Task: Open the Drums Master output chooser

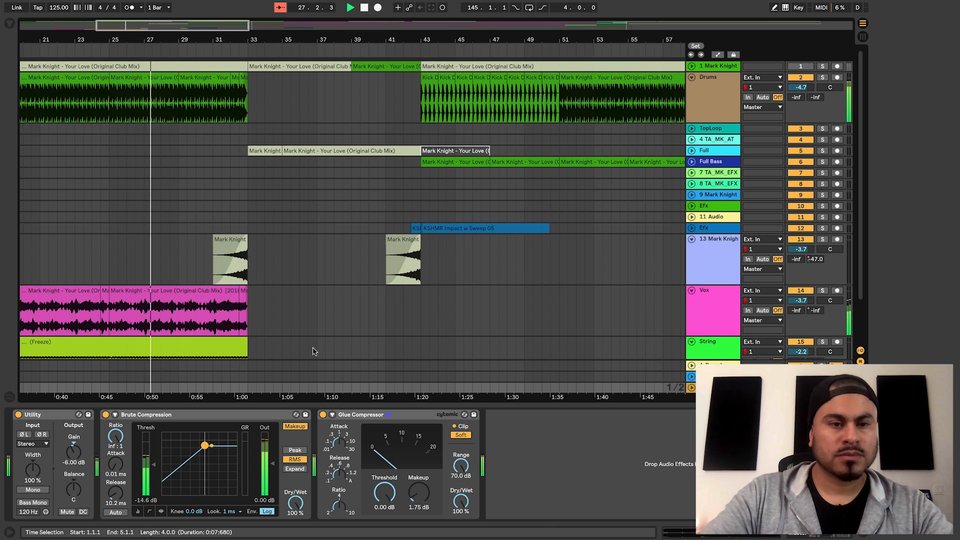Action: [x=762, y=107]
